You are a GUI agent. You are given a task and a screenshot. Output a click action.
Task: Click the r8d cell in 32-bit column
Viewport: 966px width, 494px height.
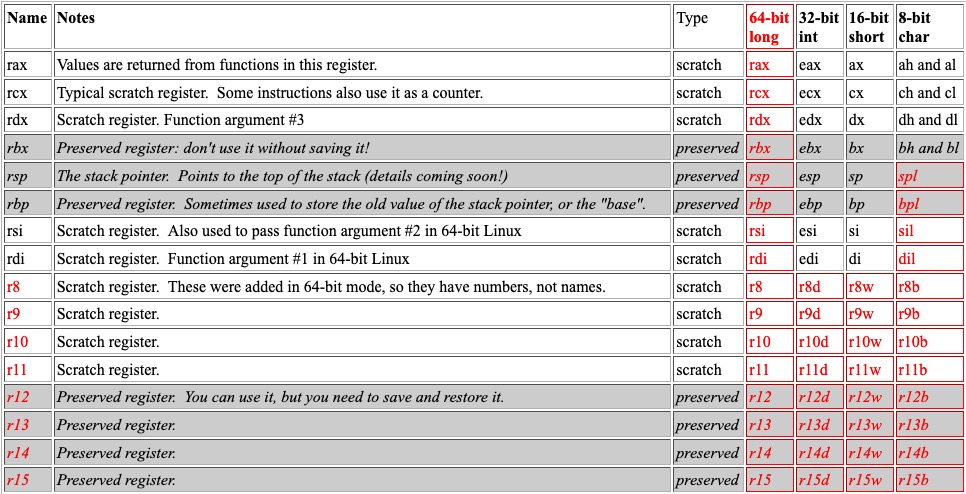click(820, 287)
